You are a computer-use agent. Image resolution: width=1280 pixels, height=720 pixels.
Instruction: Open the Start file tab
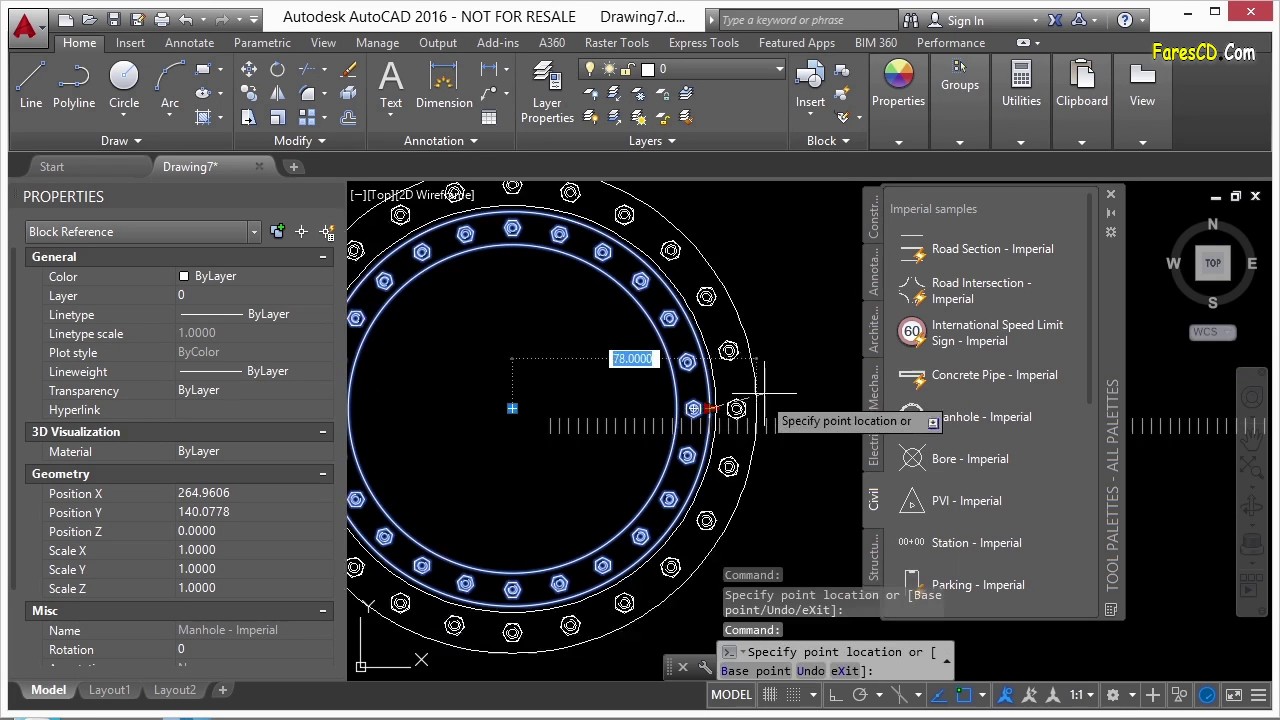pos(52,167)
